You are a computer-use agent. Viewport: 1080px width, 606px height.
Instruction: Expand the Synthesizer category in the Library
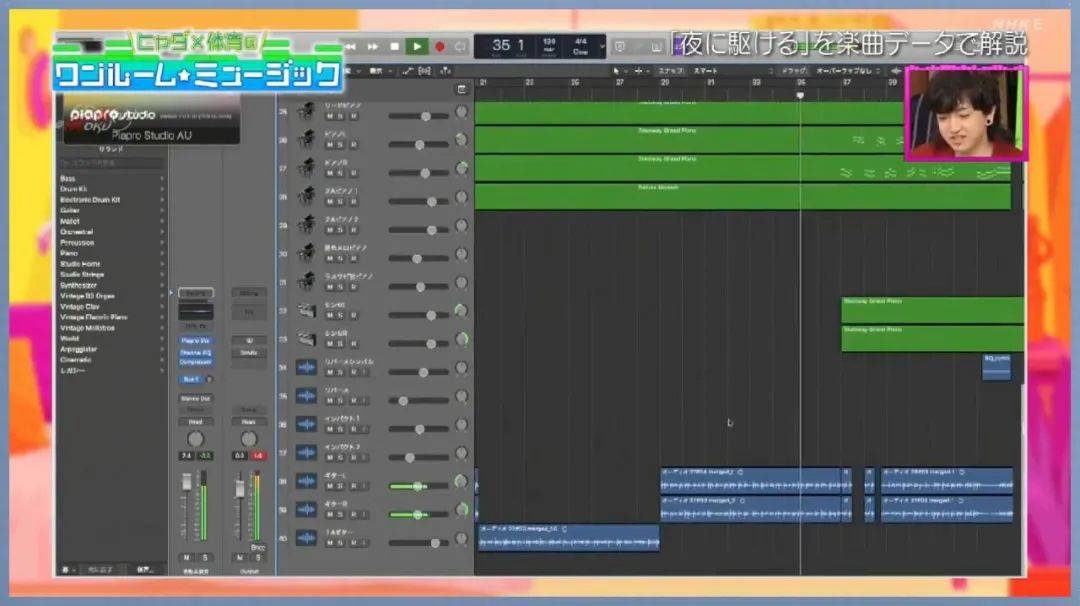[x=112, y=285]
